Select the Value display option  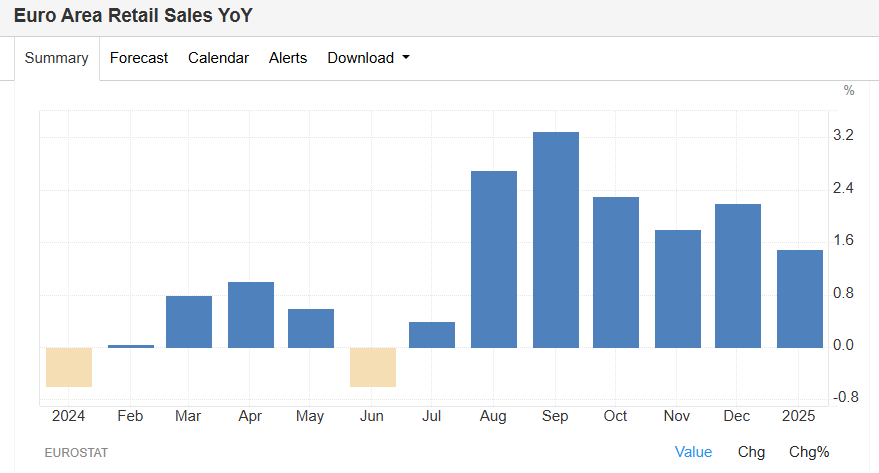(x=693, y=452)
